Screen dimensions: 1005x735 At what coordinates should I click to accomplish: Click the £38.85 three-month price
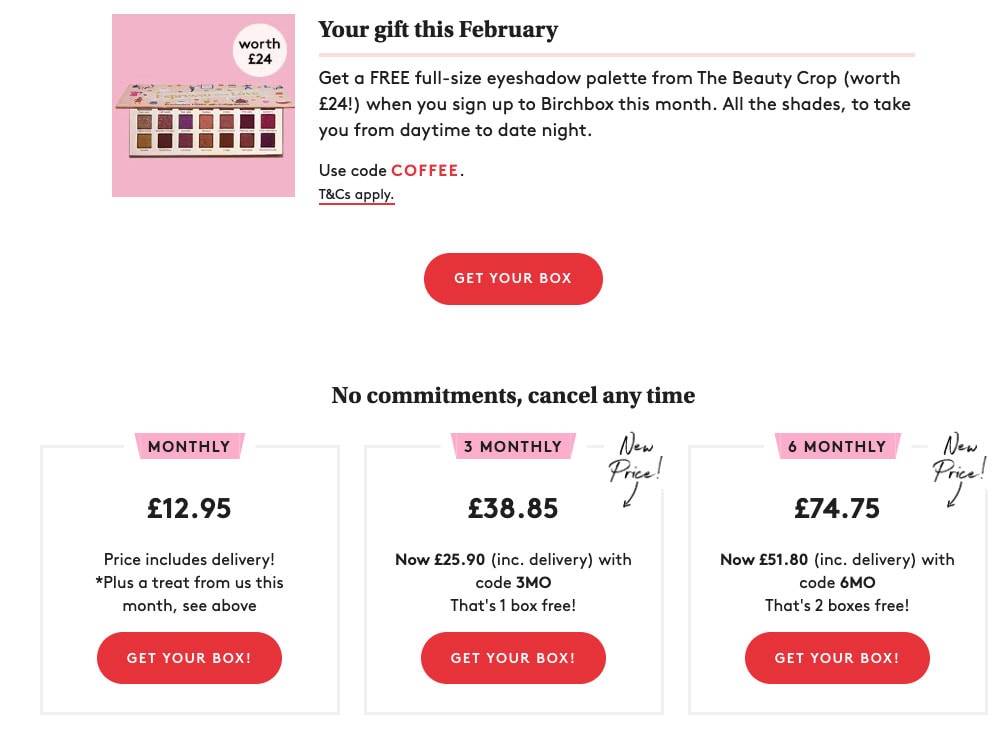(513, 509)
